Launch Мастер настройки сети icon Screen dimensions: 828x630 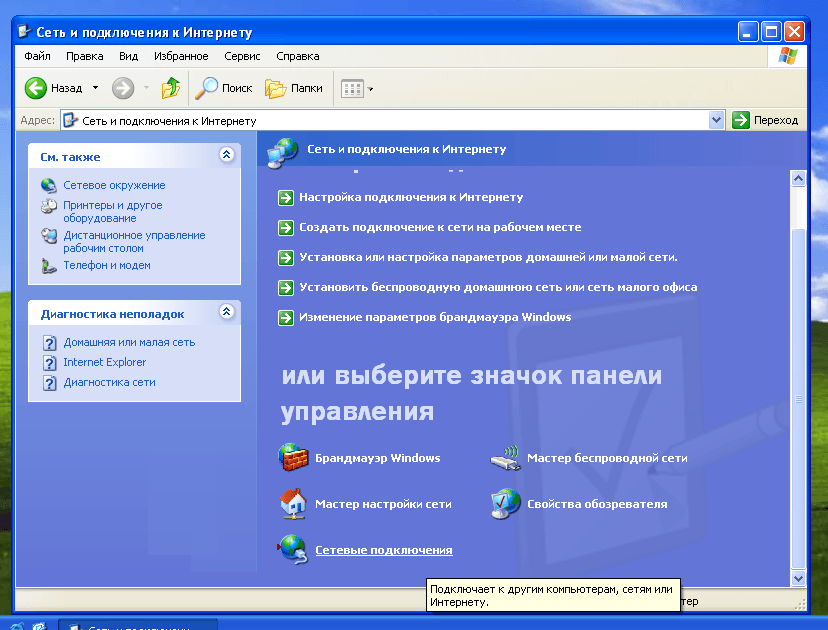[292, 504]
